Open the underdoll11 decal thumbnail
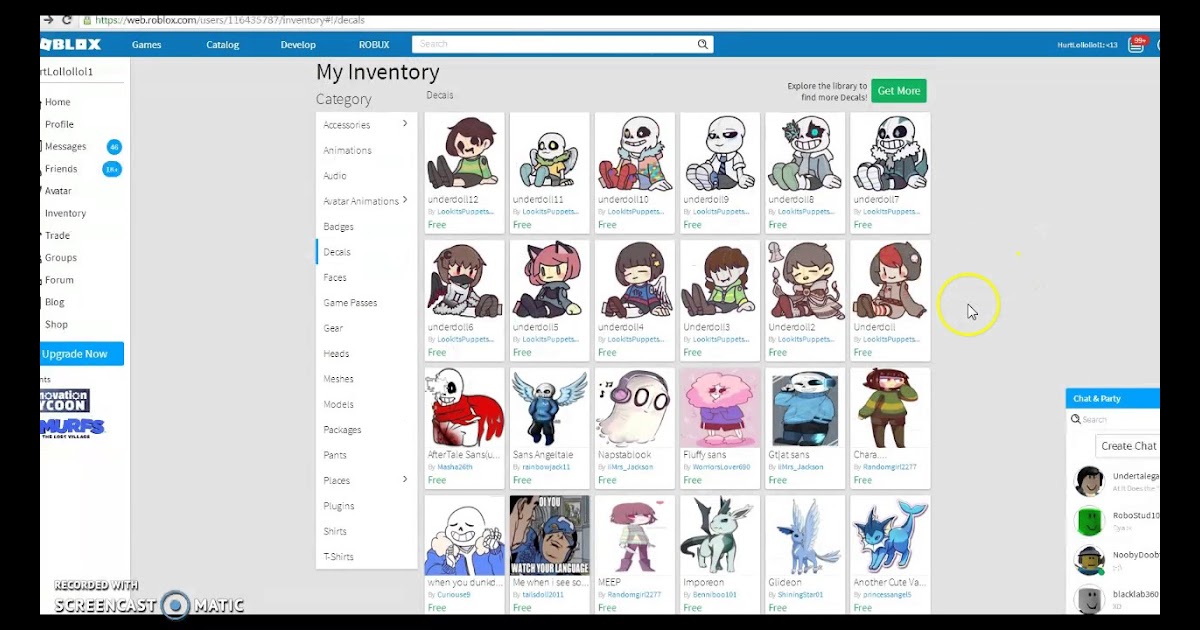The width and height of the screenshot is (1200, 630). click(550, 152)
